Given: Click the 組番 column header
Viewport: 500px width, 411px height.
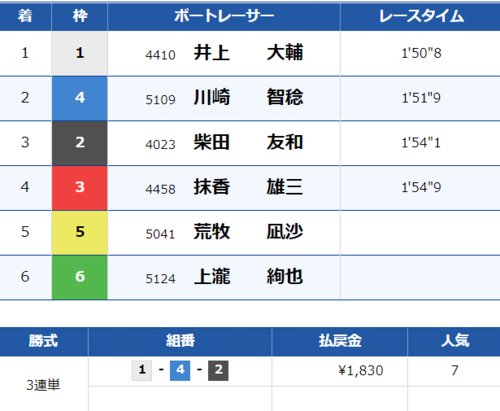Looking at the screenshot, I should click(180, 341).
